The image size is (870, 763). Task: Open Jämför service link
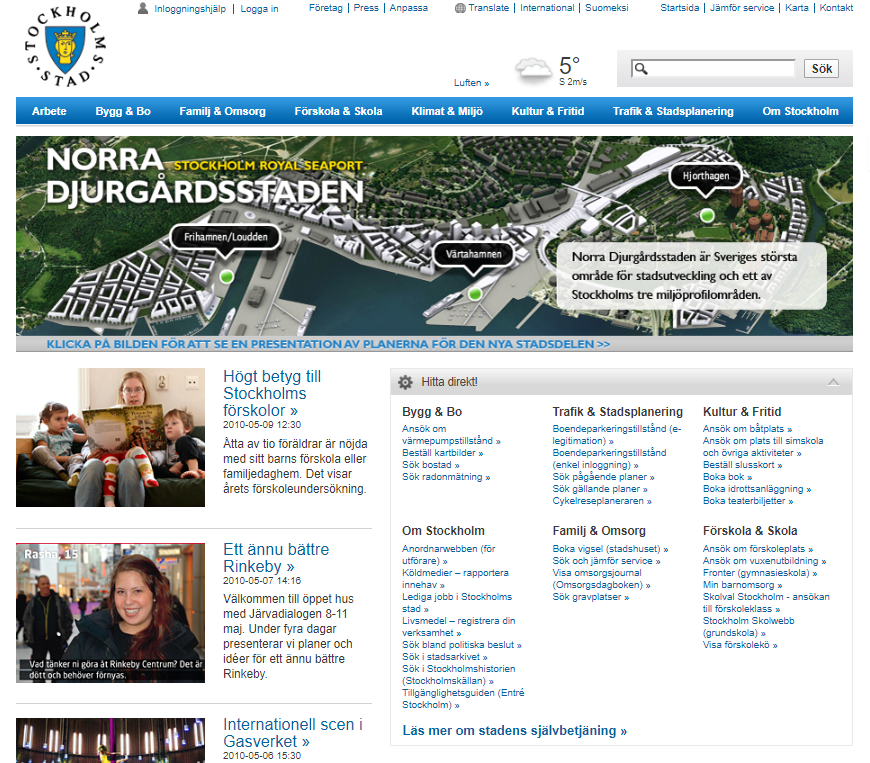(x=742, y=8)
